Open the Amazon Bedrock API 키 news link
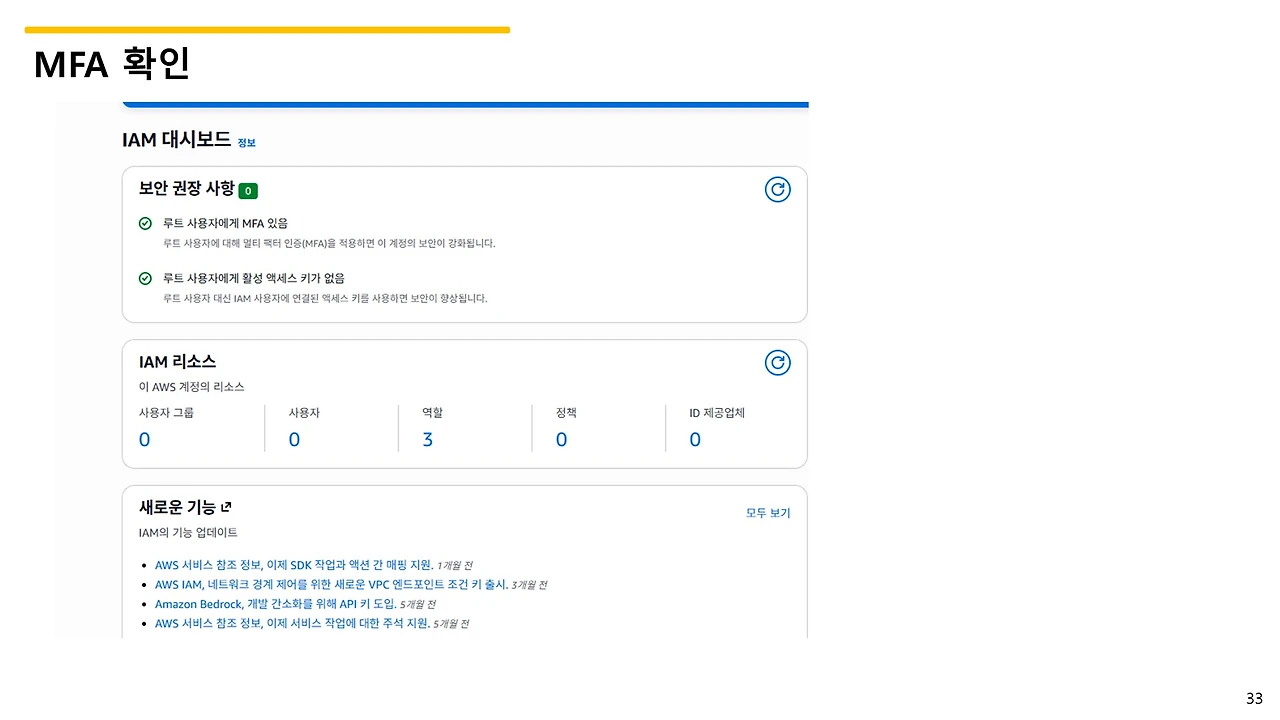 pos(276,604)
